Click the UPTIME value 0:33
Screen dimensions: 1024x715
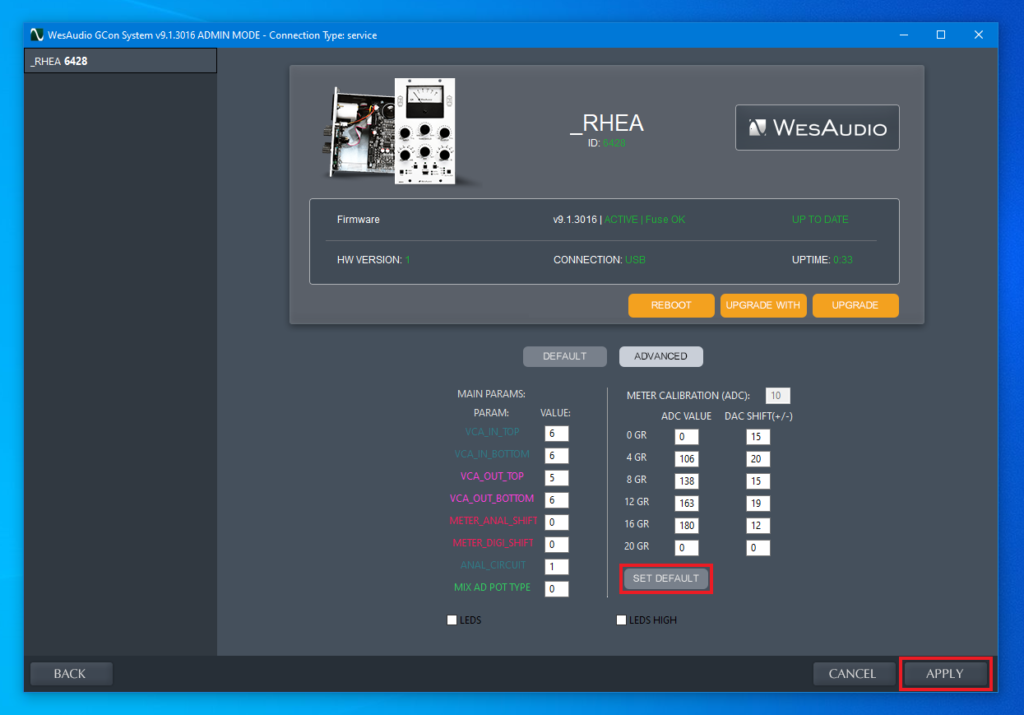pyautogui.click(x=842, y=260)
